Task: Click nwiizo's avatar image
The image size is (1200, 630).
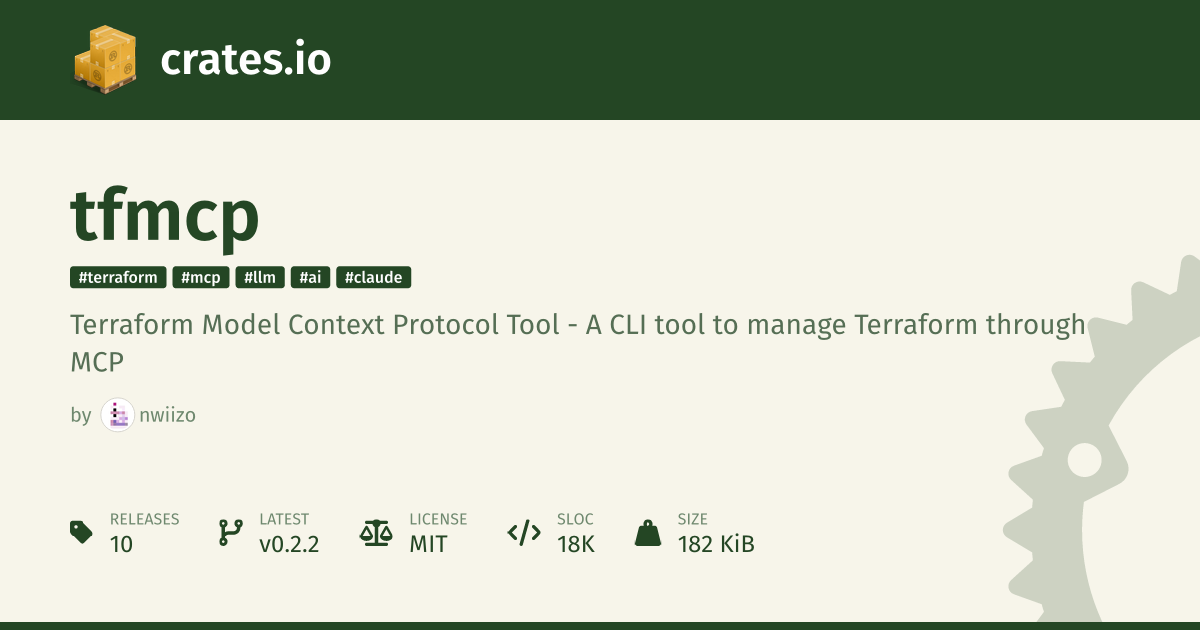Action: click(117, 415)
